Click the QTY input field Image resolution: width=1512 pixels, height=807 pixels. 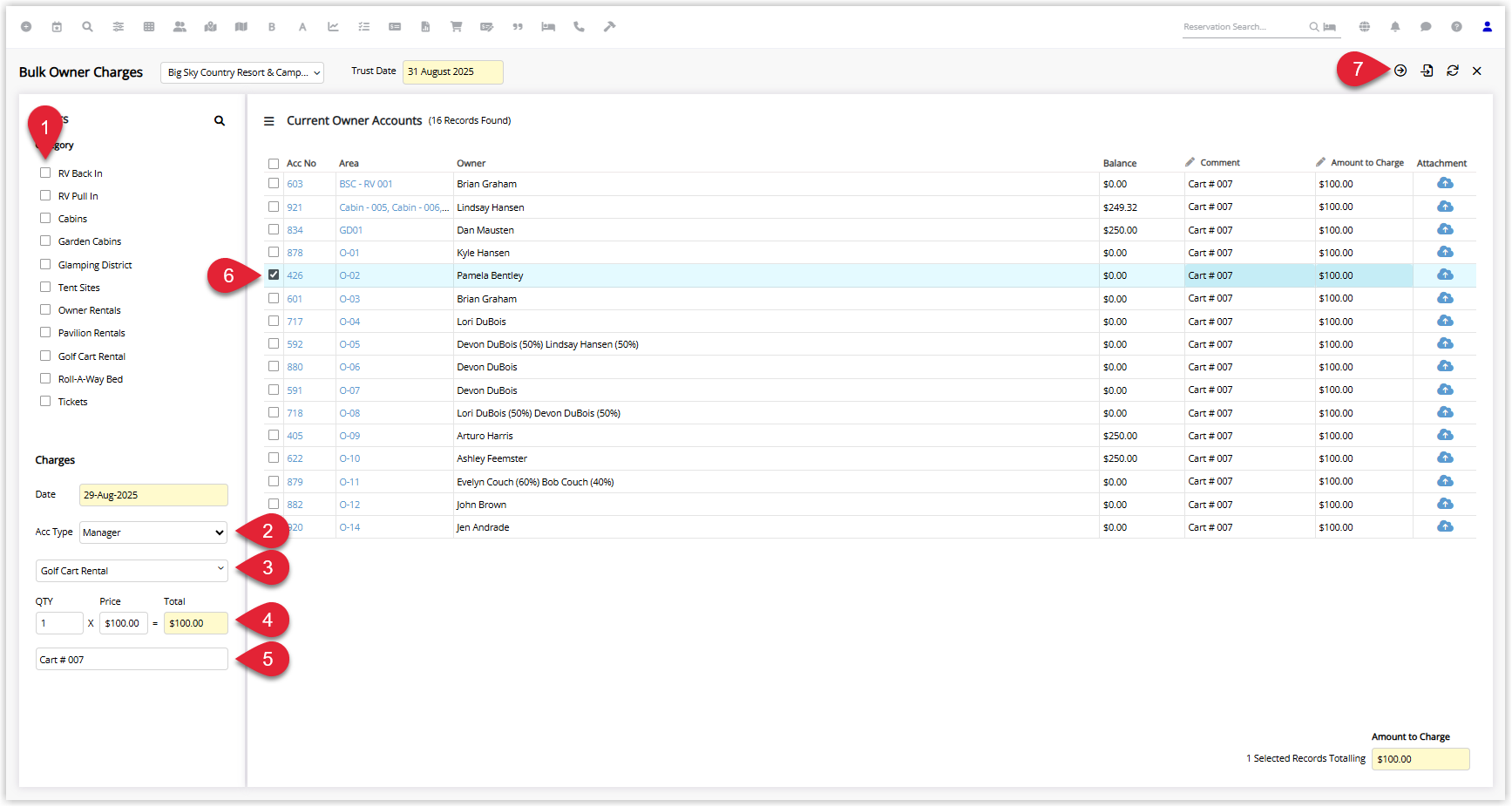tap(59, 623)
